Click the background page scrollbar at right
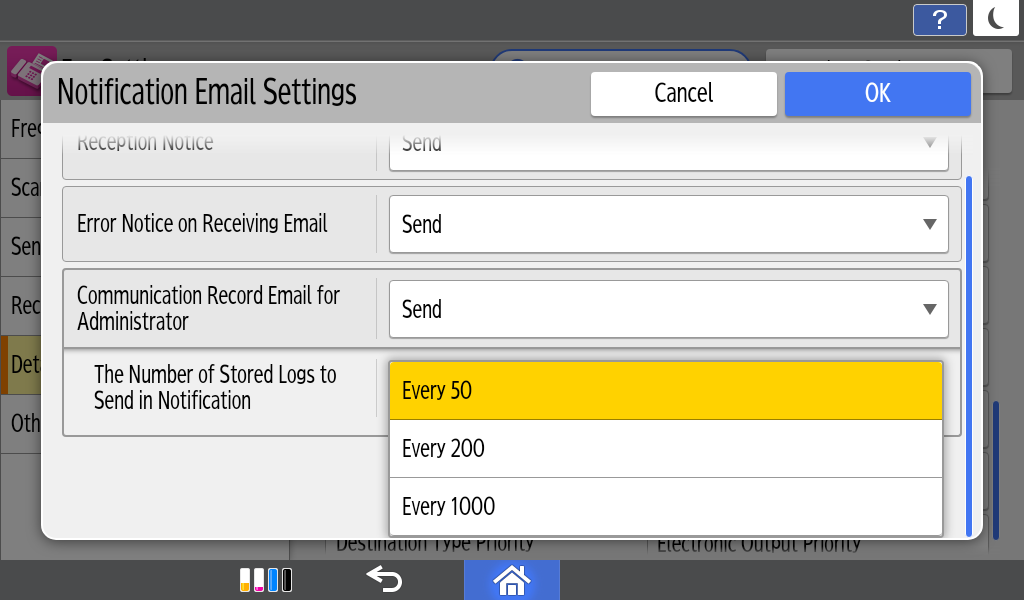1024x600 pixels. pyautogui.click(x=995, y=470)
